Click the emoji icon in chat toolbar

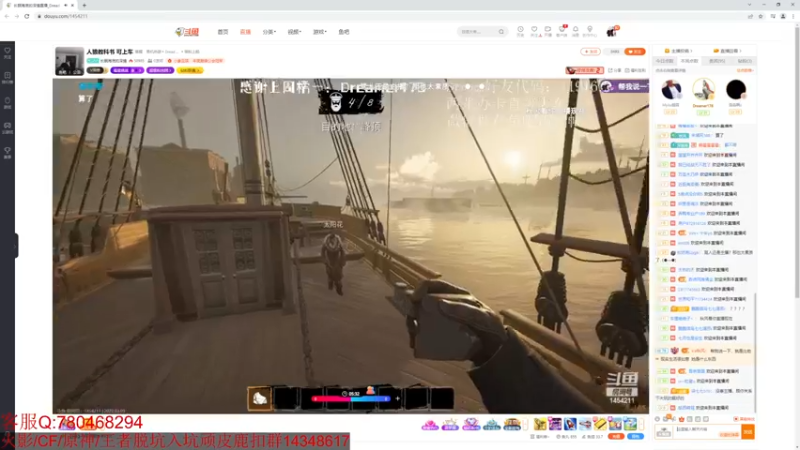click(x=658, y=419)
